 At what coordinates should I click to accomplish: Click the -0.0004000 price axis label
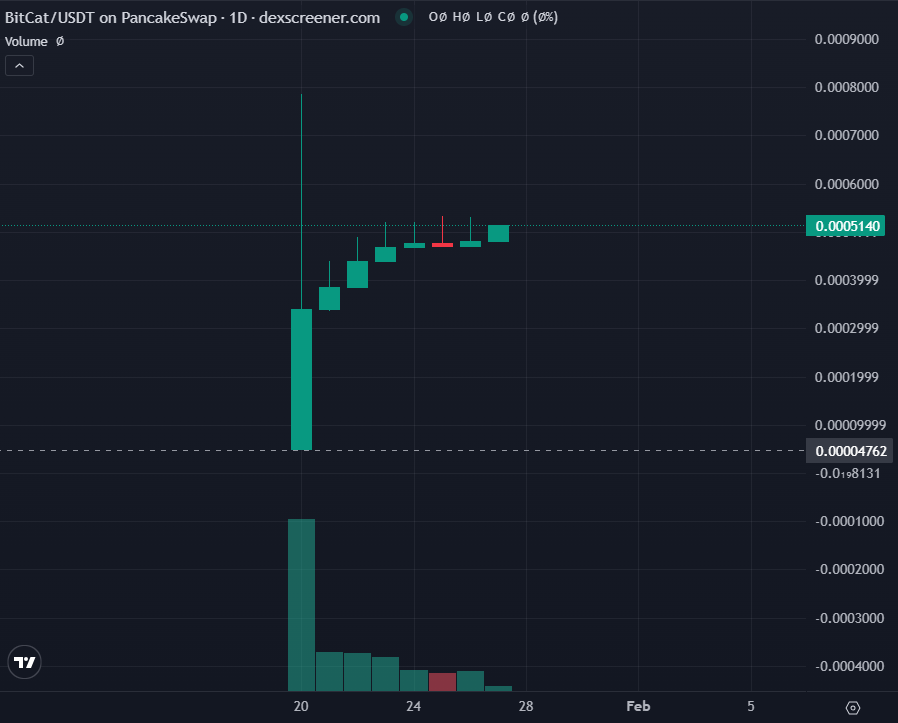(x=850, y=666)
